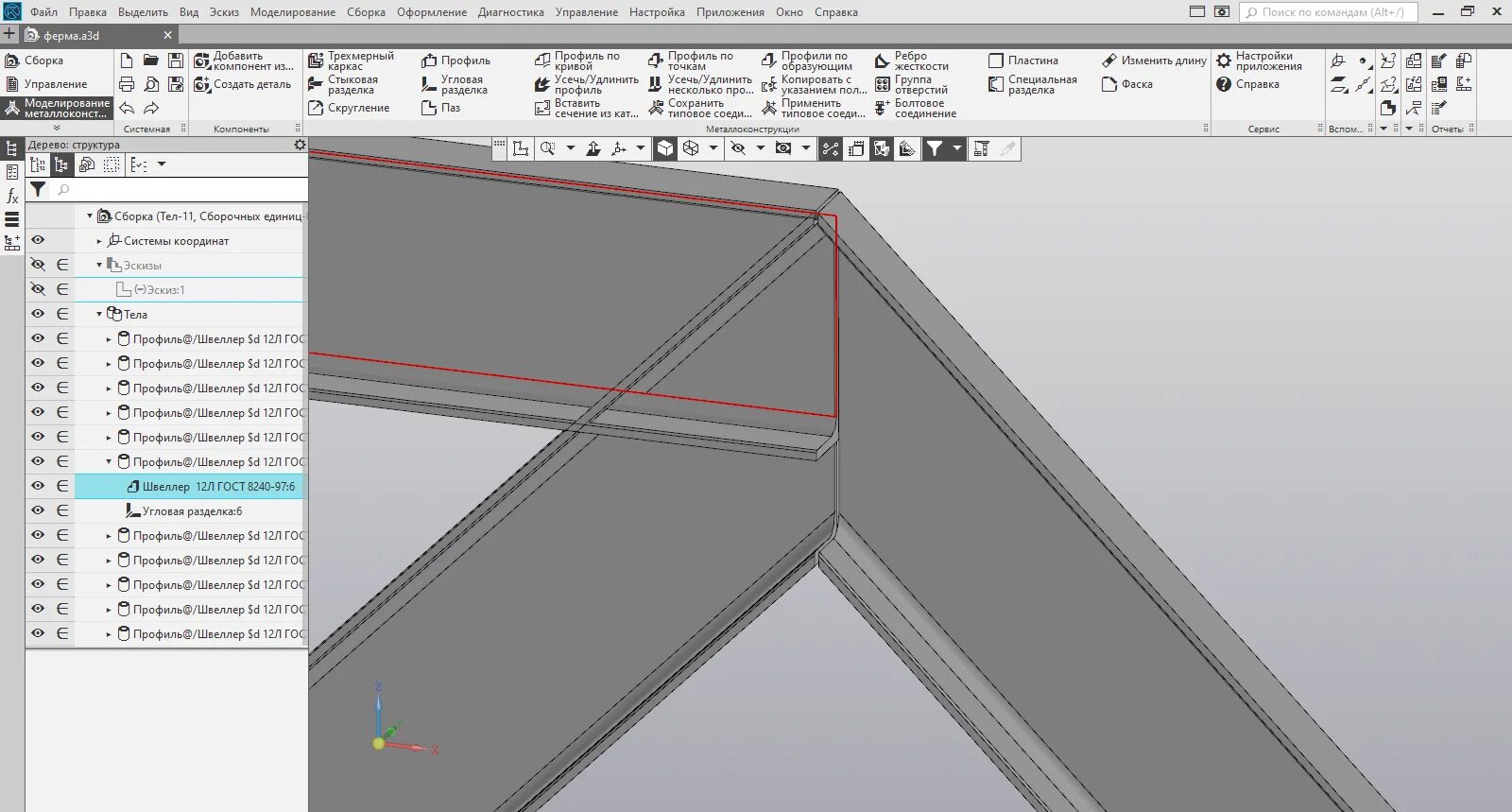Open the variables fx sidebar icon
The width and height of the screenshot is (1512, 812).
[x=12, y=196]
